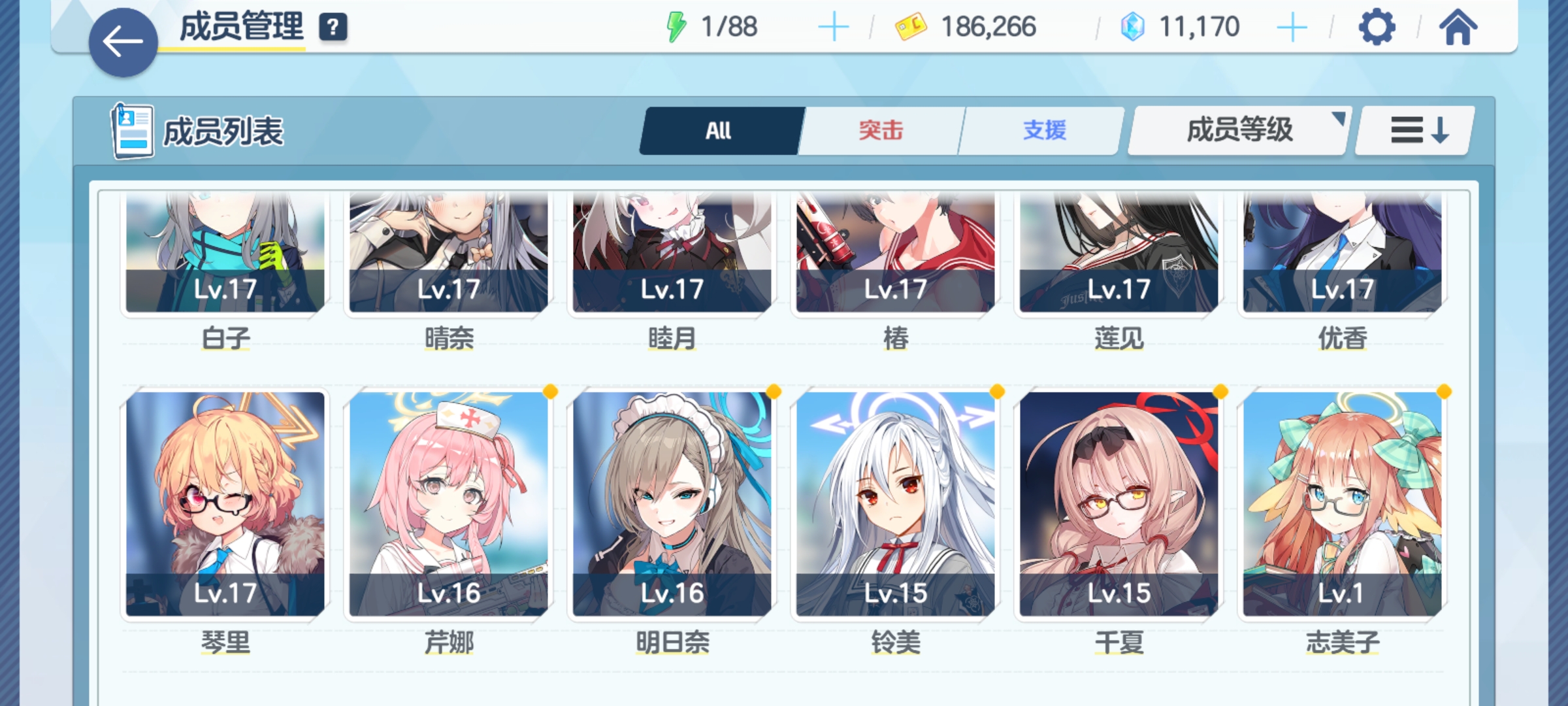Screen dimensions: 1568x706
Task: Open the 白子 Lv.17 character card
Action: (x=225, y=252)
